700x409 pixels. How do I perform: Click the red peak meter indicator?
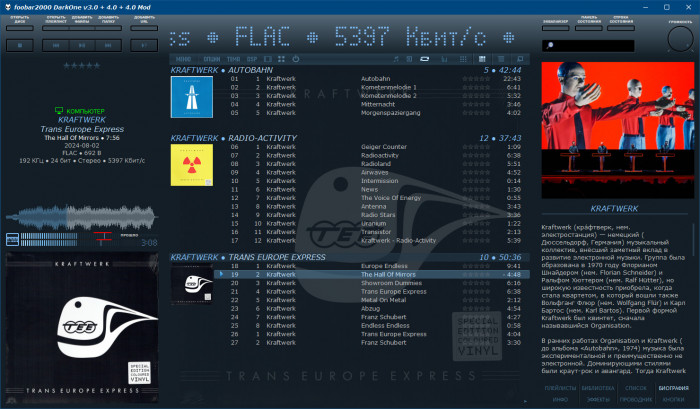click(x=102, y=238)
